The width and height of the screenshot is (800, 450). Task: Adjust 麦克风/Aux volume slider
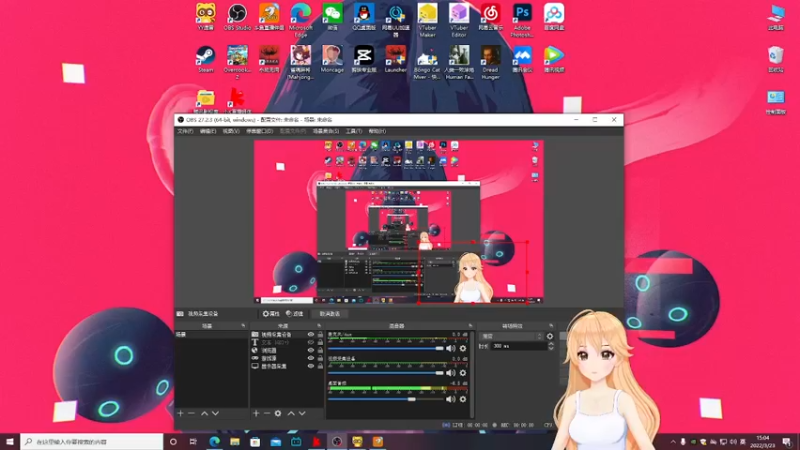pyautogui.click(x=386, y=348)
